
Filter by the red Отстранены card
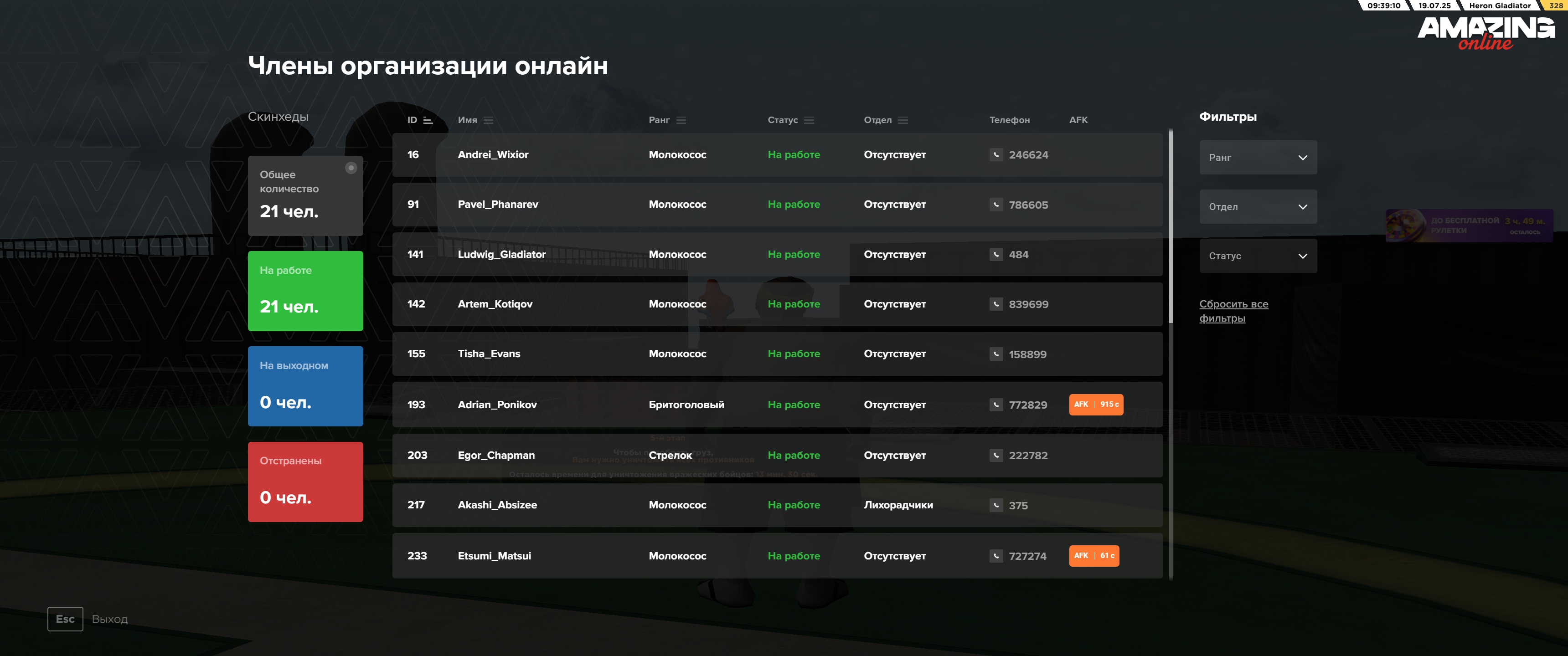(305, 482)
